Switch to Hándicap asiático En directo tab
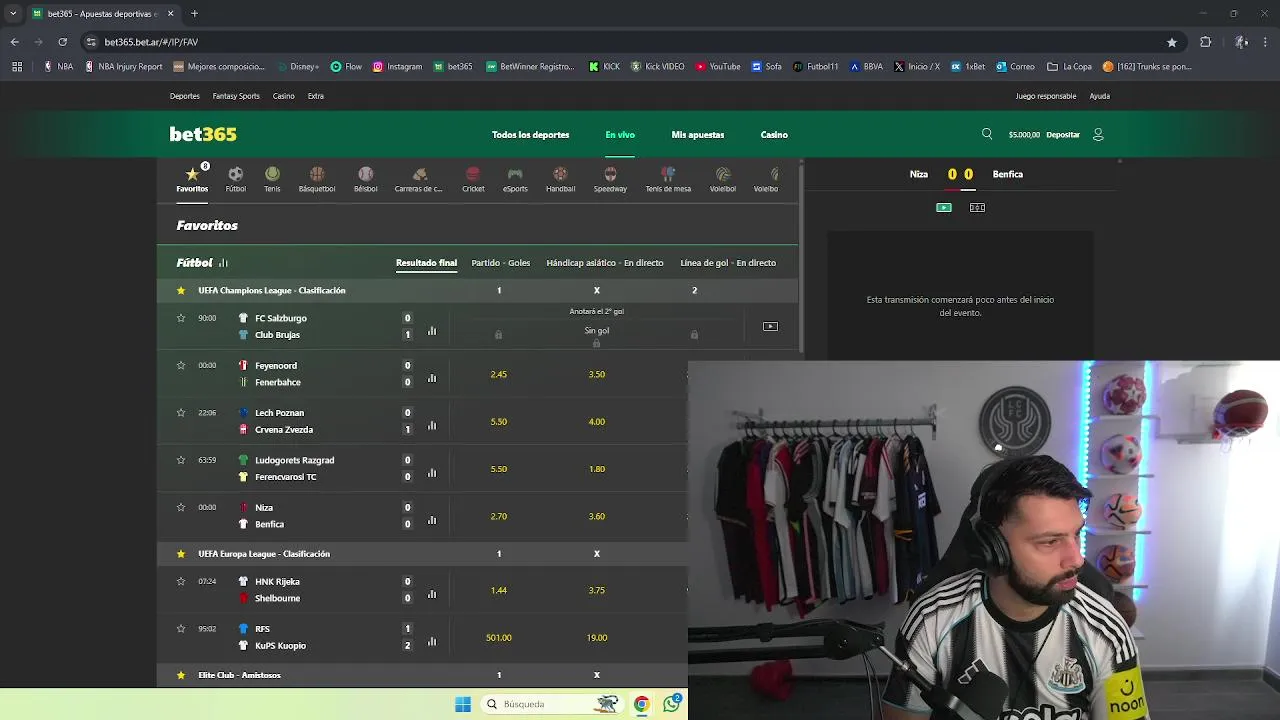Screen dimensions: 1280x720 coord(605,263)
